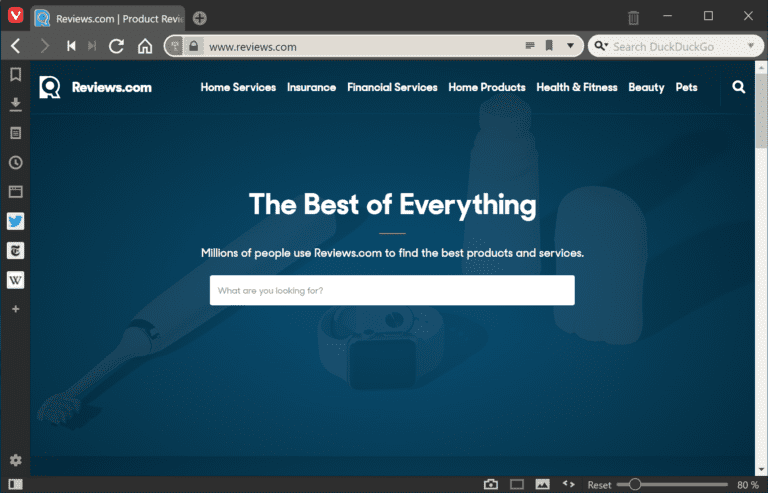
Task: Toggle the side panel visibility
Action: pos(16,484)
